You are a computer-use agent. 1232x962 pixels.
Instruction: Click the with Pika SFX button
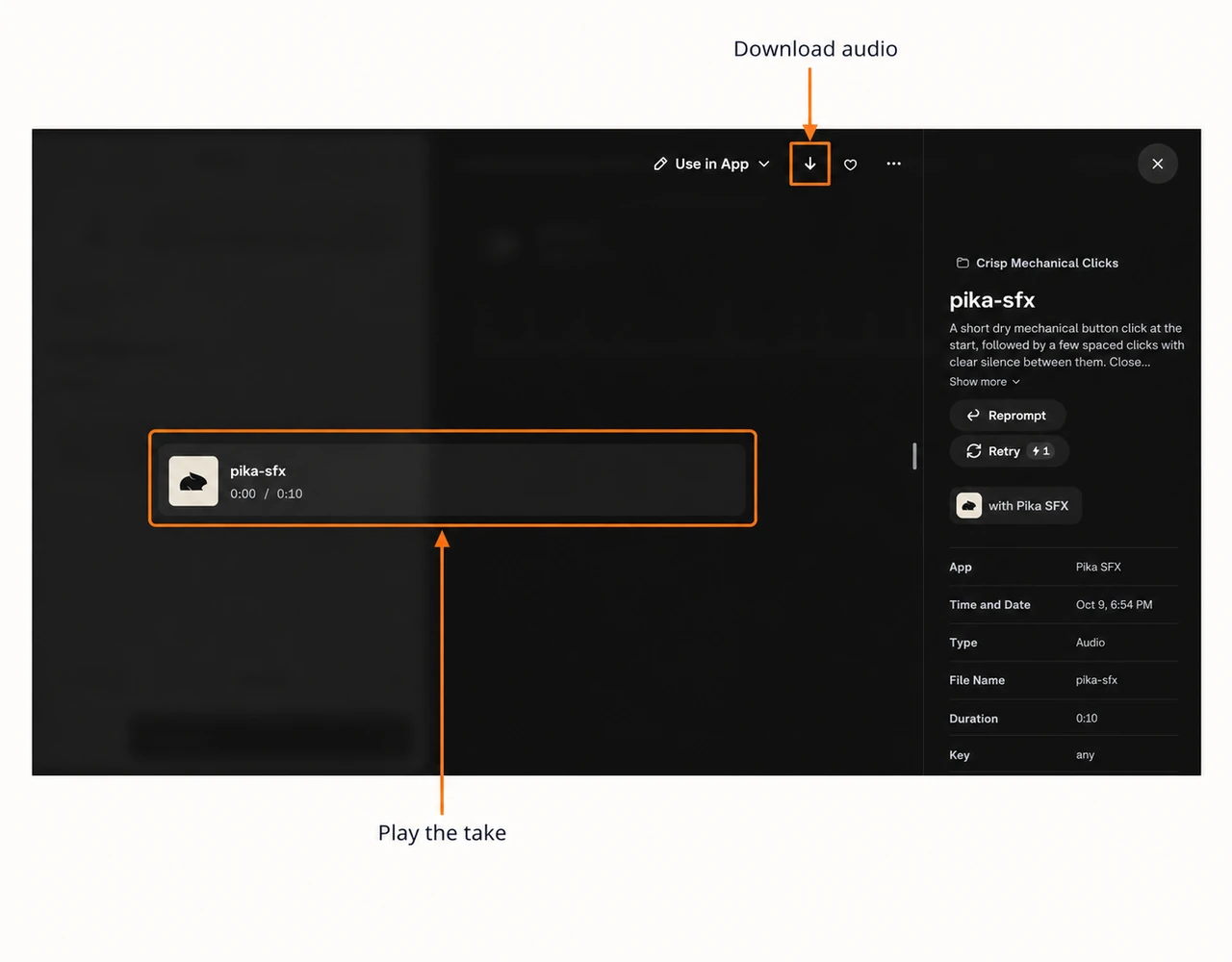click(1015, 505)
